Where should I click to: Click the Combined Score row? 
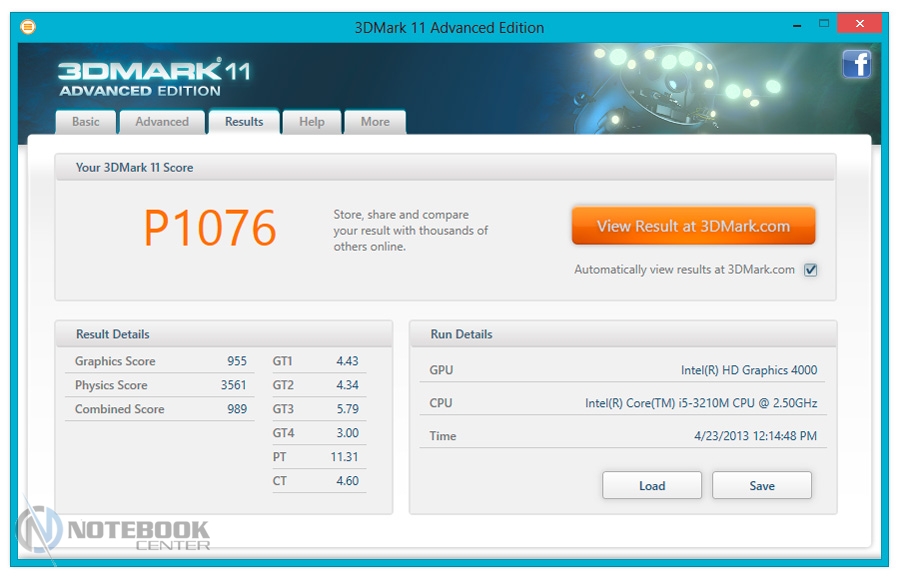(160, 410)
